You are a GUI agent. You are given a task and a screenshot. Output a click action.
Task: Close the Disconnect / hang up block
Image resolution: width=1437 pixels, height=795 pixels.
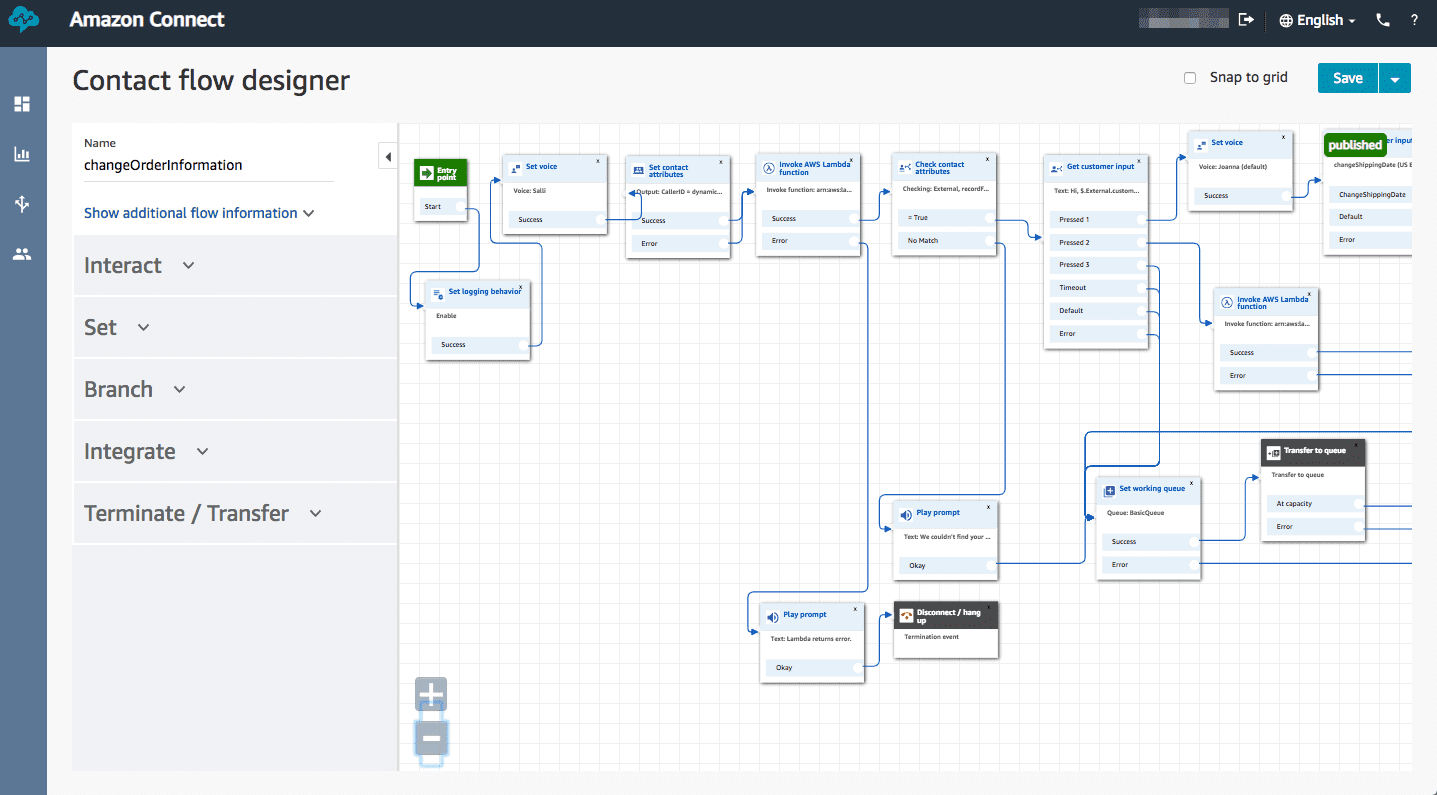tap(989, 606)
